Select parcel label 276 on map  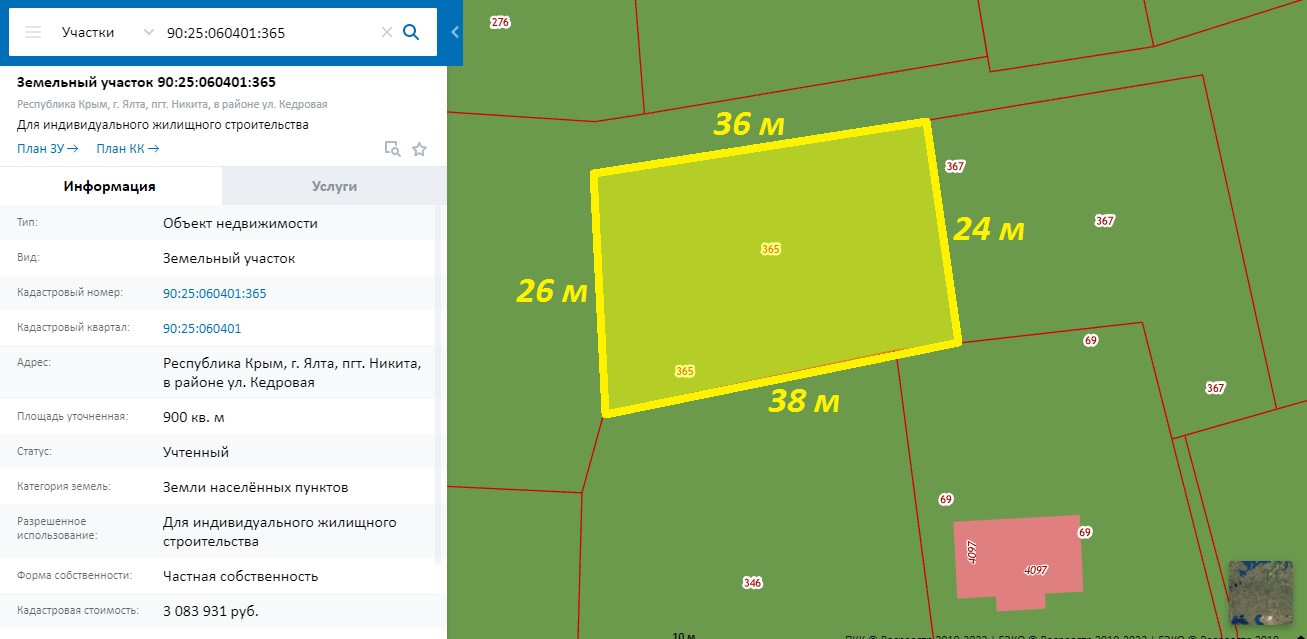(501, 22)
